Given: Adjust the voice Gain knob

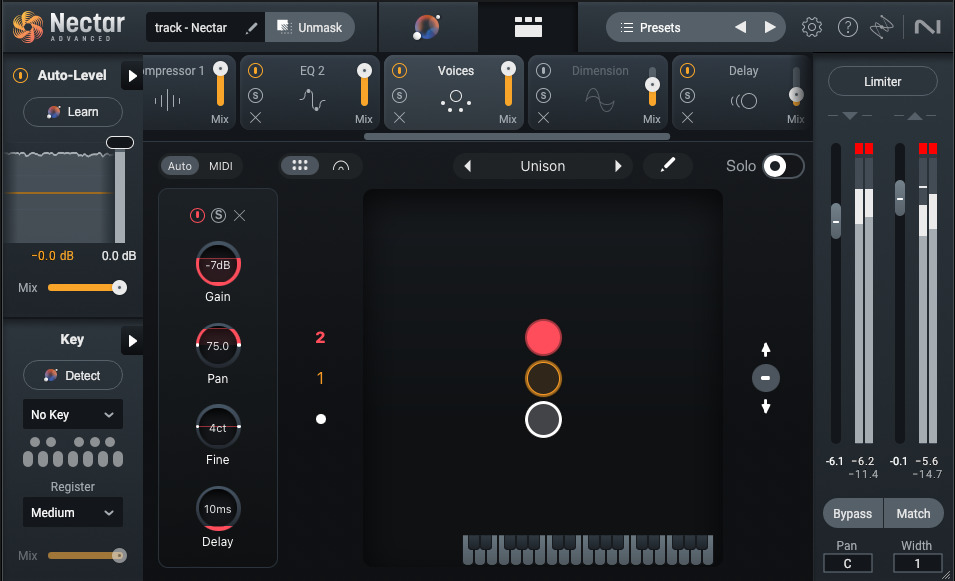Looking at the screenshot, I should (x=218, y=264).
